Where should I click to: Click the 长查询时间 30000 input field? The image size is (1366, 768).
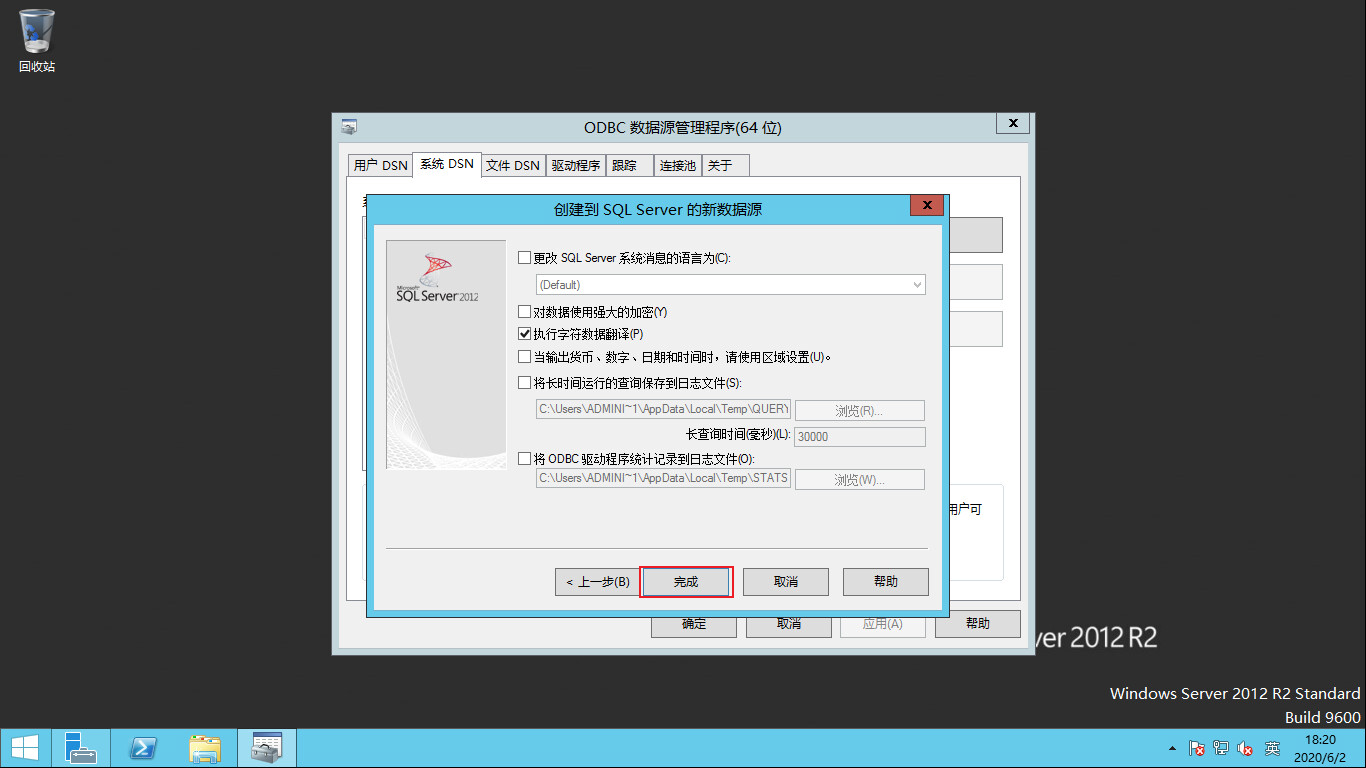coord(858,436)
